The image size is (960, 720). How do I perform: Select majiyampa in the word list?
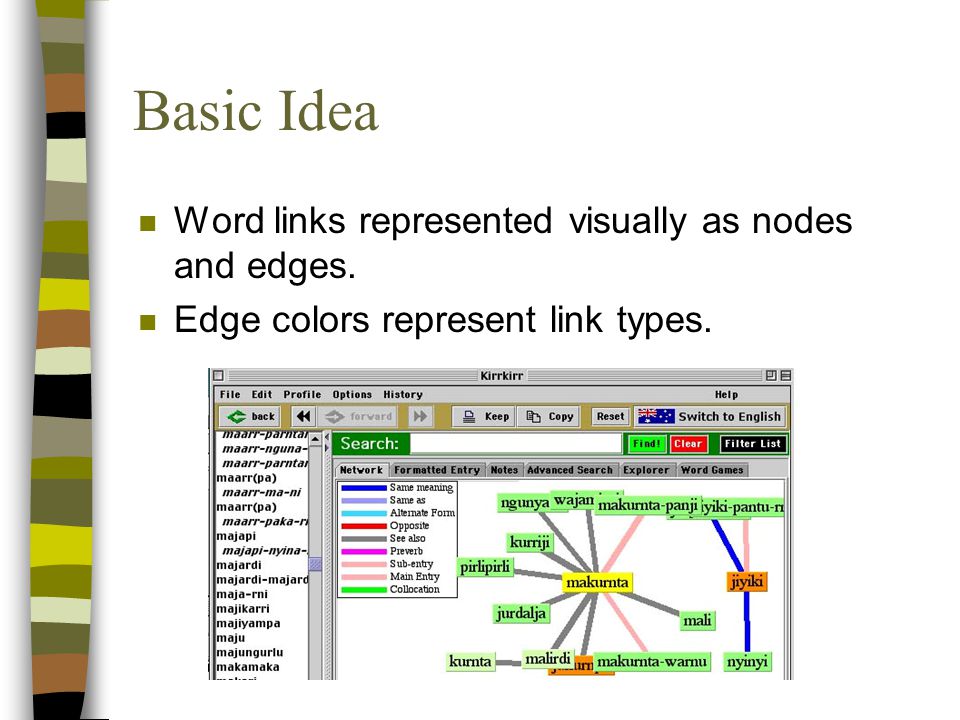[x=248, y=624]
